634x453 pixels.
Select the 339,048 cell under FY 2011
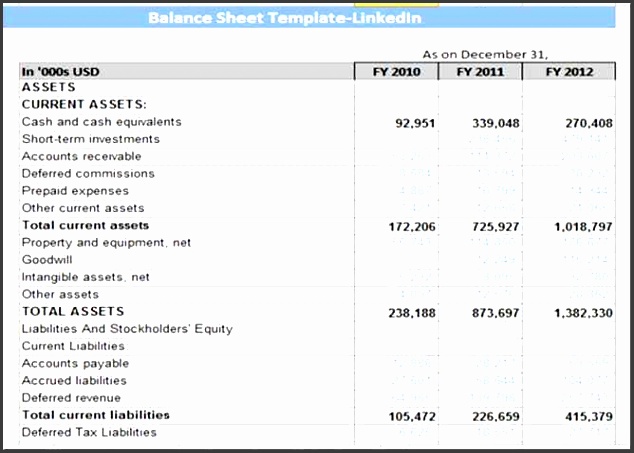(496, 124)
